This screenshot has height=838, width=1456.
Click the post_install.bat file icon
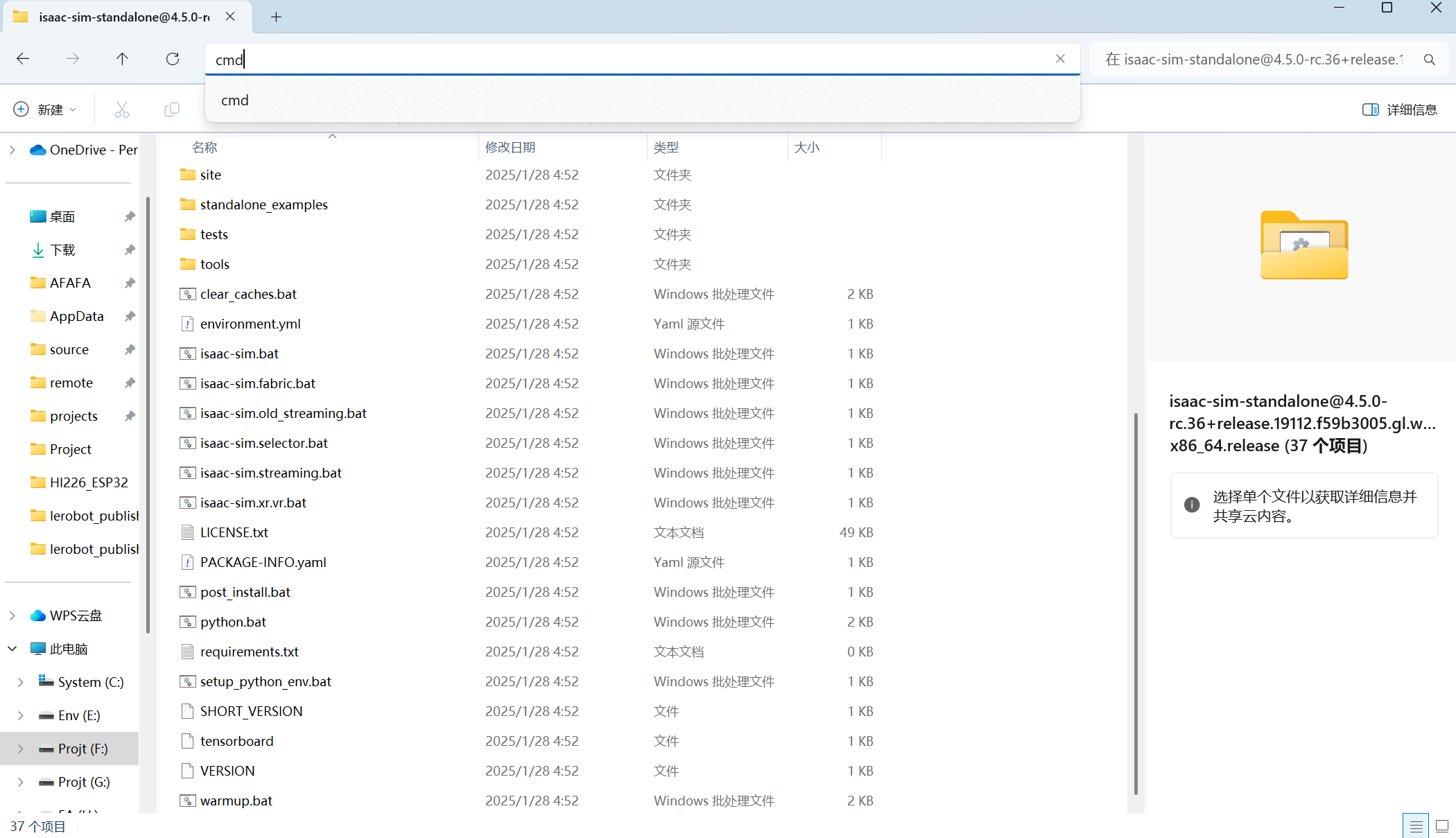[187, 592]
